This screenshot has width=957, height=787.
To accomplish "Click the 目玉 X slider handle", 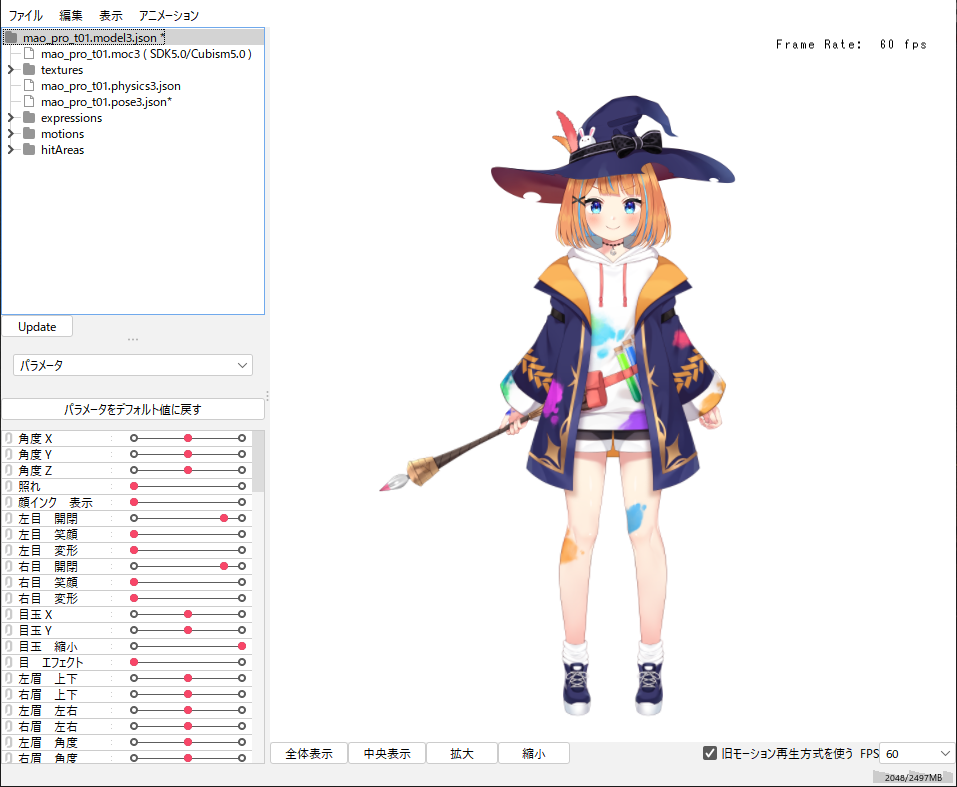I will [x=188, y=614].
